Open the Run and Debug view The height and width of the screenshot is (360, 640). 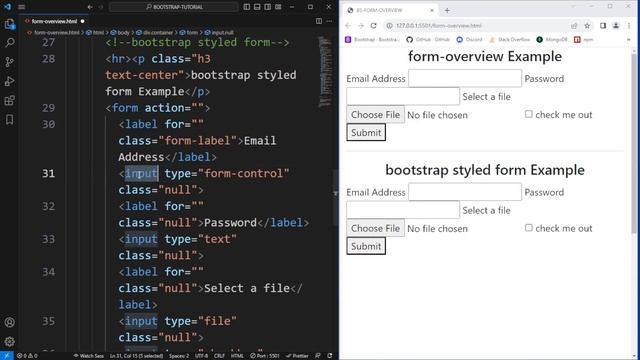[9, 81]
